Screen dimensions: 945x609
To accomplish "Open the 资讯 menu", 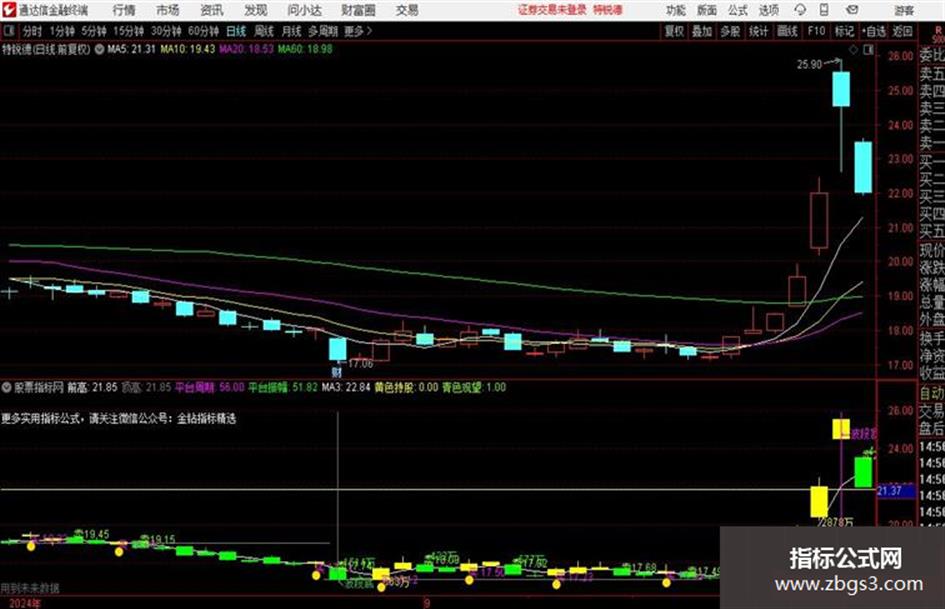I will [212, 10].
